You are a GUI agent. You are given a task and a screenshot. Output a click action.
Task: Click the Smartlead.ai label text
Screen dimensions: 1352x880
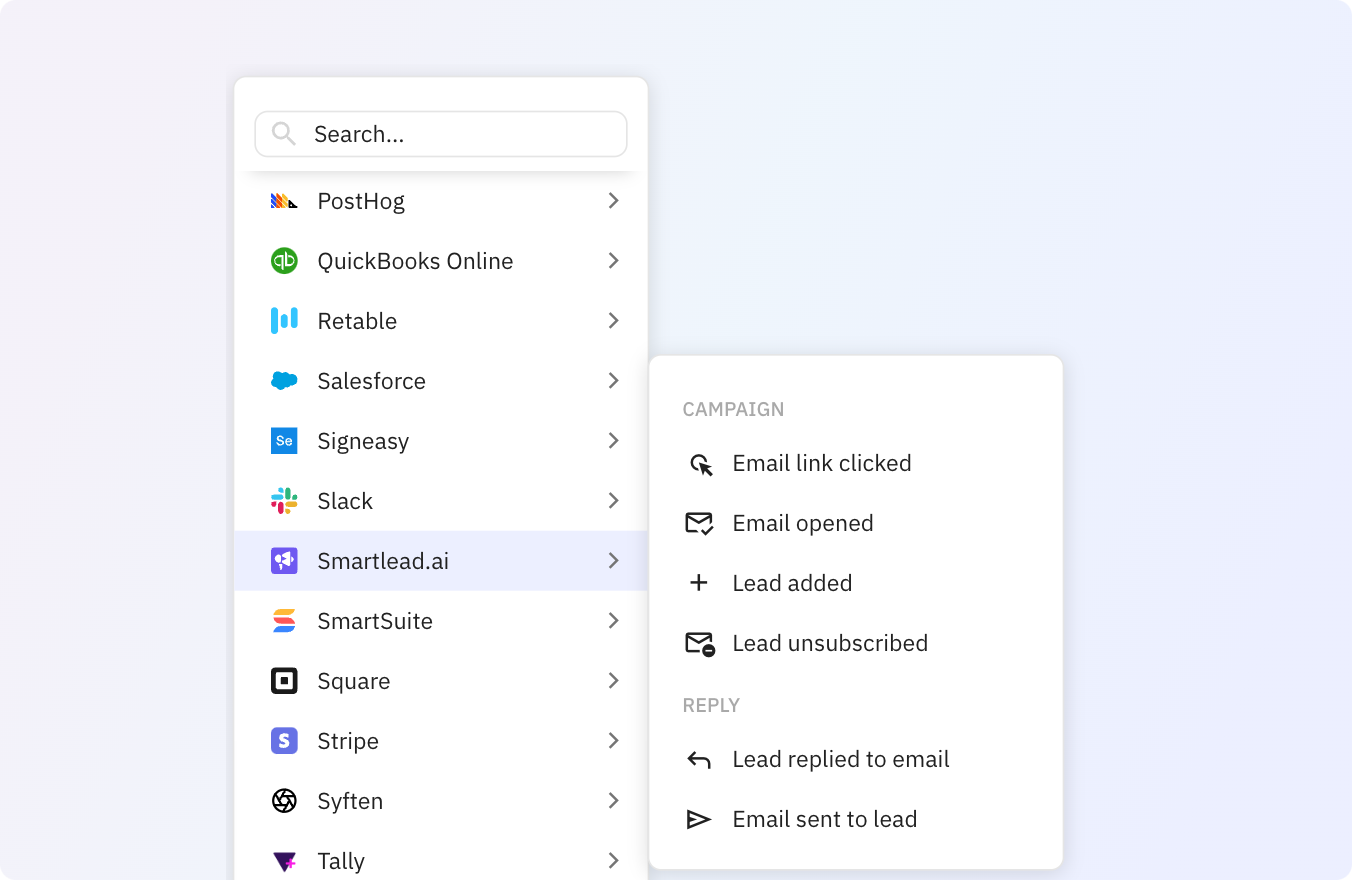coord(383,561)
